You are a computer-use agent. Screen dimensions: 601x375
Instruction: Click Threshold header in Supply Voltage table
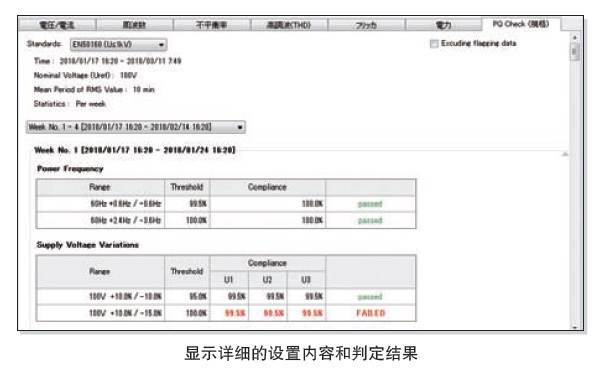[x=187, y=271]
